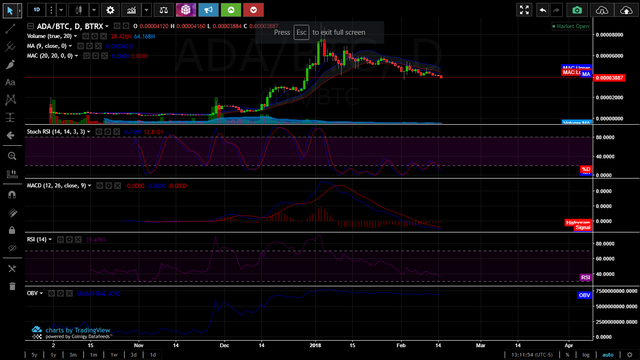Expand the ADA/BTC symbol legend dropdown
Screen dimensions: 640x360
click(107, 27)
